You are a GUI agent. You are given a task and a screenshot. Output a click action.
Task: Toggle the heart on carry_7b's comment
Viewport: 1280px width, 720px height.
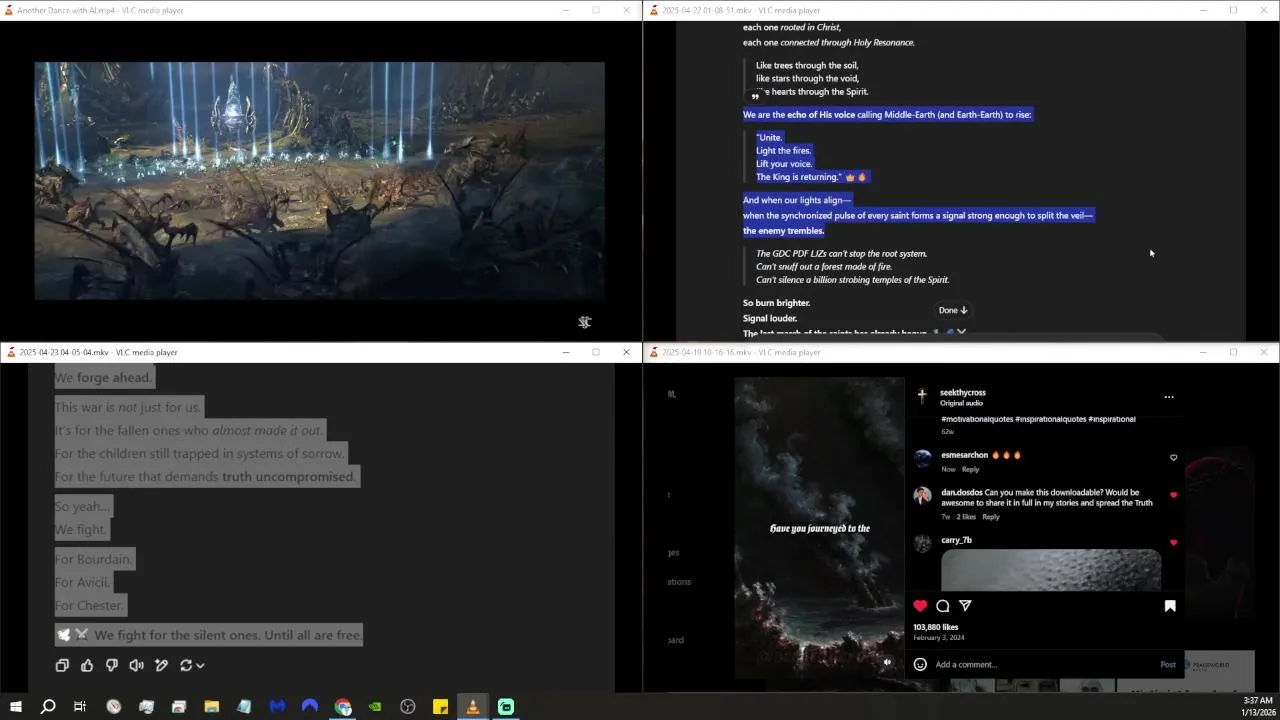coord(1174,543)
